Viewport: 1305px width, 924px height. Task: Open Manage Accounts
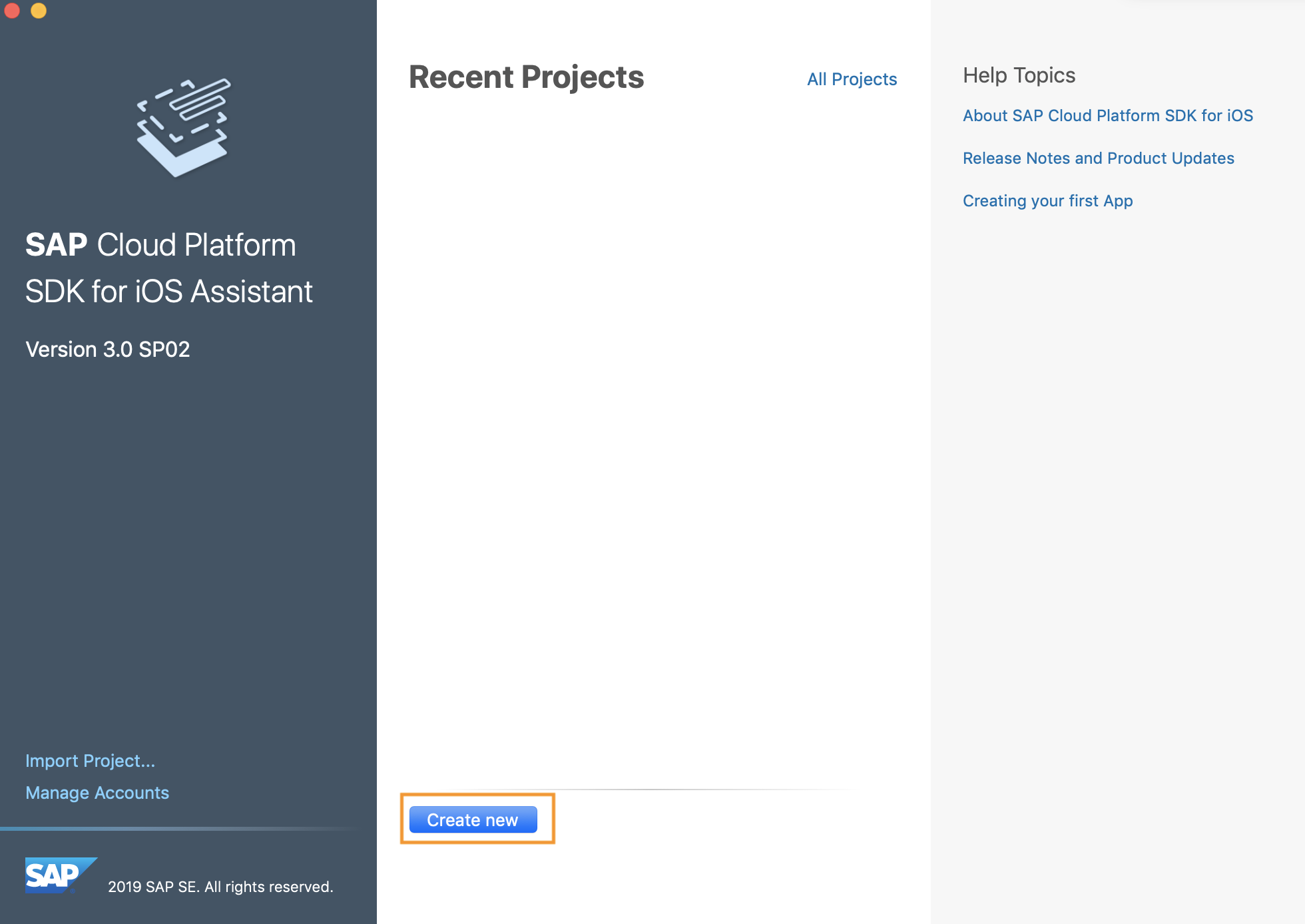click(97, 792)
